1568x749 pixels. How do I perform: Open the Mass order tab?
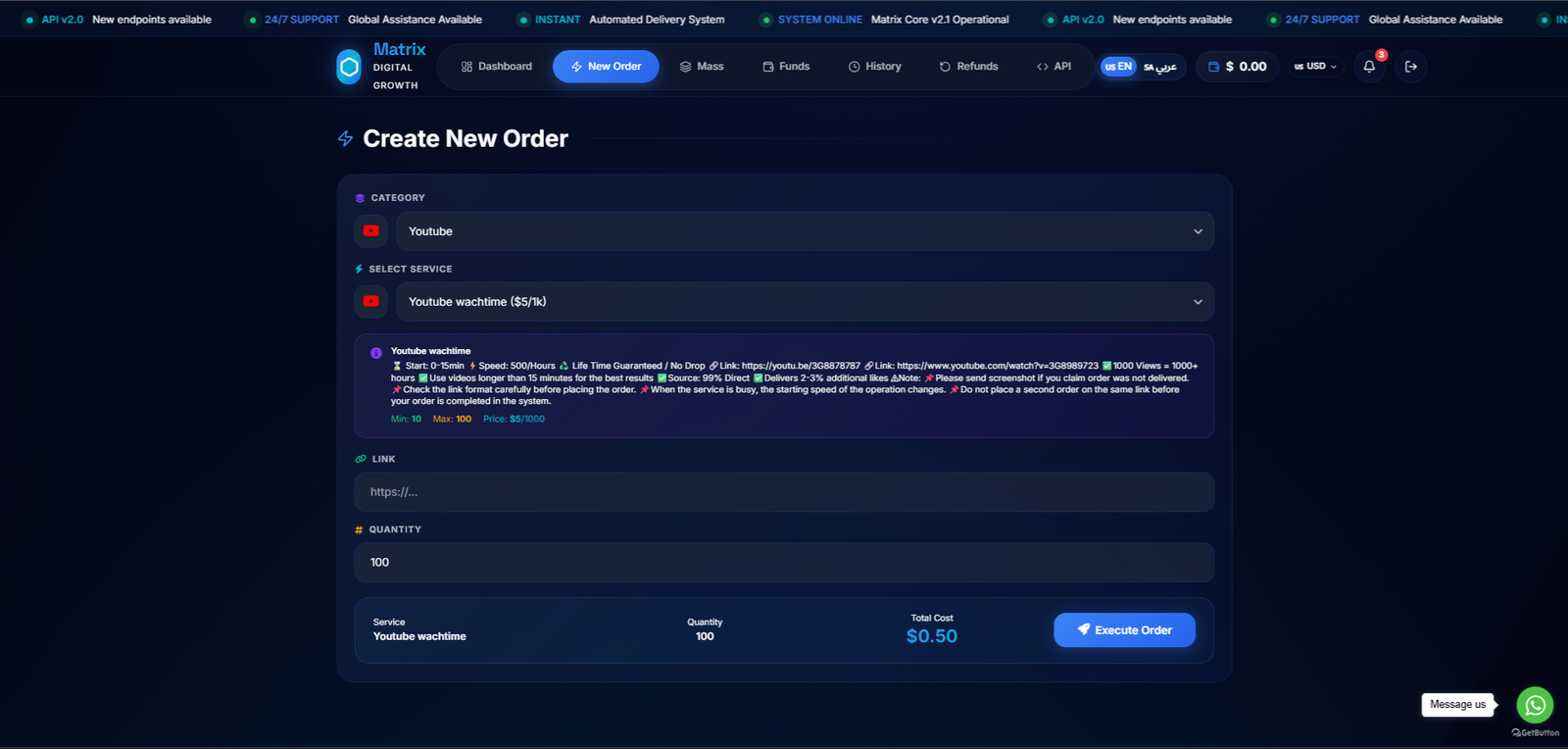[x=702, y=67]
